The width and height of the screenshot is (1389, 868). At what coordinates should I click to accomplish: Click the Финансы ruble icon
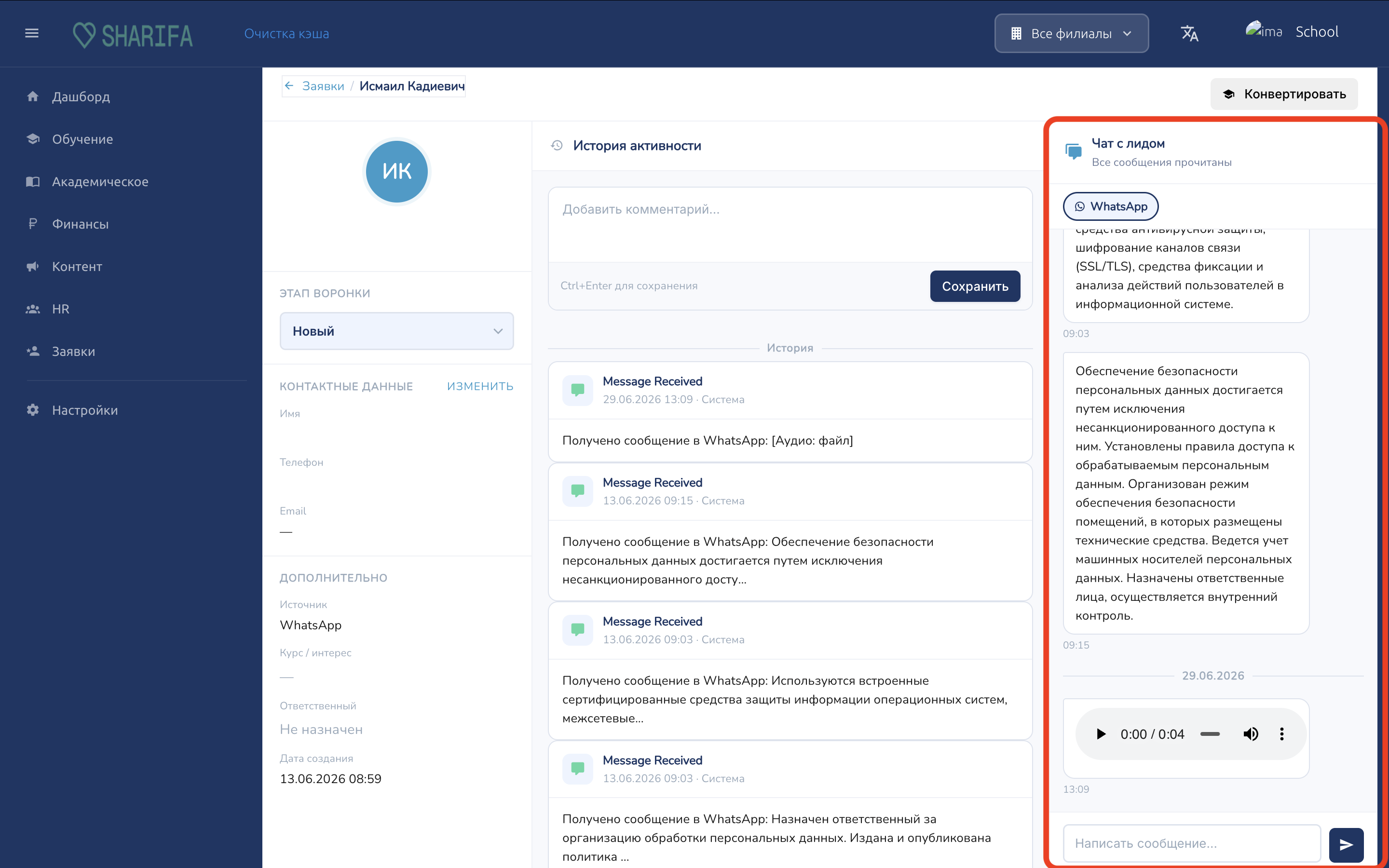click(x=33, y=224)
